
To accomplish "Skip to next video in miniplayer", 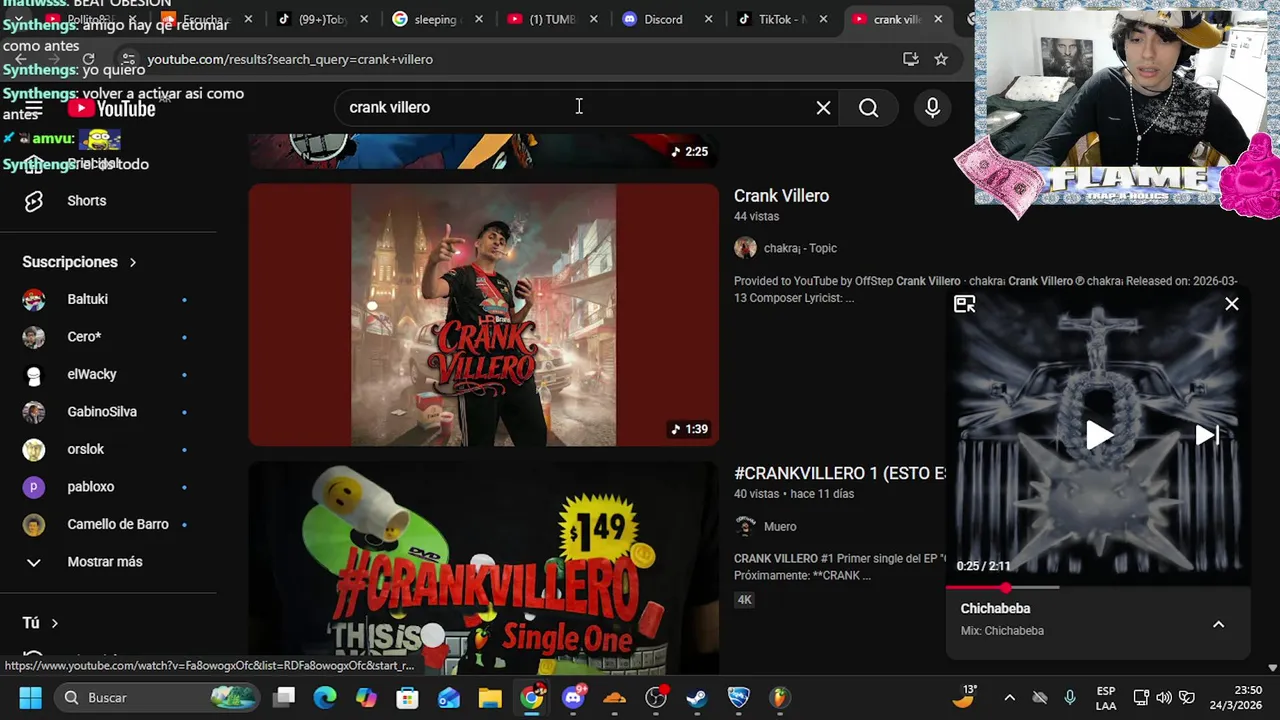I will [x=1207, y=435].
